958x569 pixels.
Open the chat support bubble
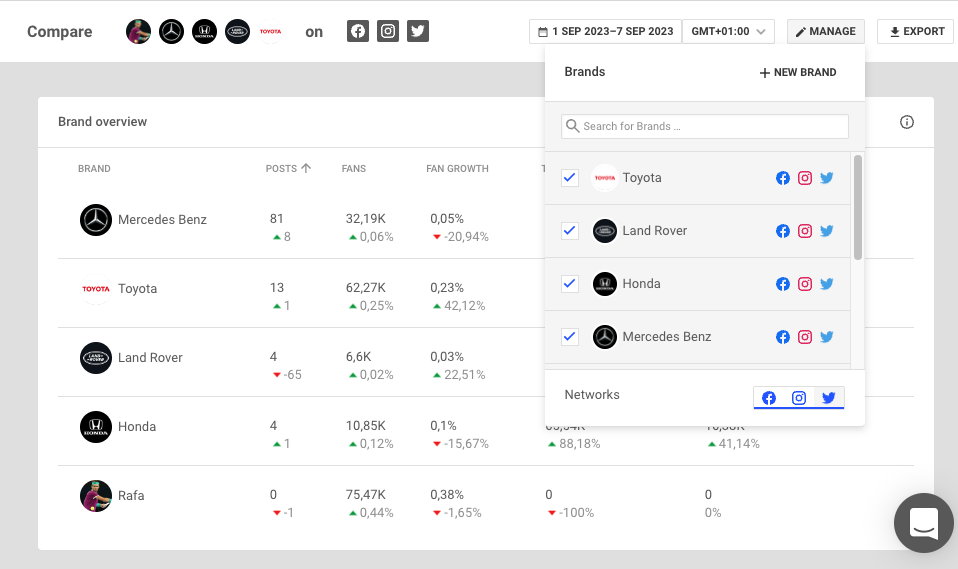(924, 523)
